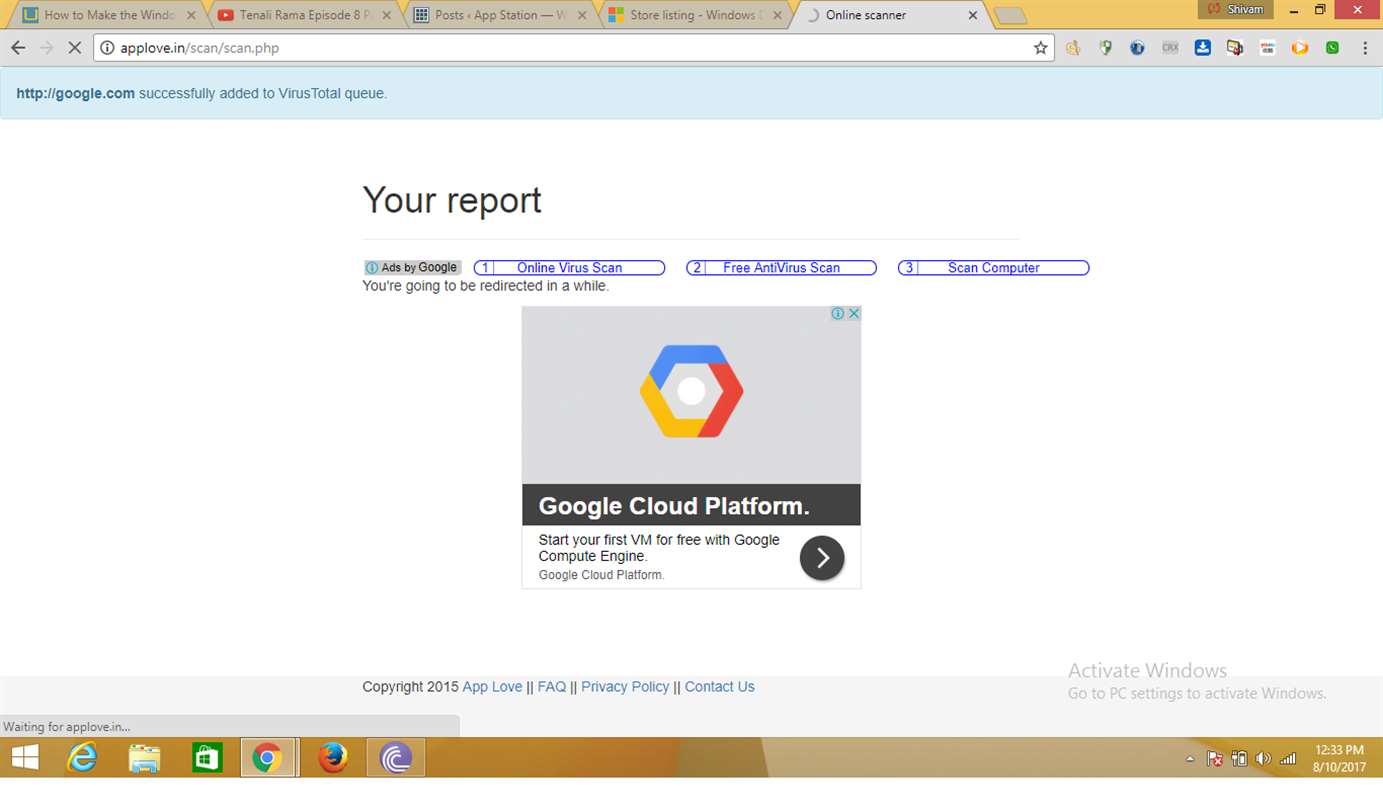Click the Your report heading
This screenshot has width=1383, height=810.
pyautogui.click(x=452, y=200)
